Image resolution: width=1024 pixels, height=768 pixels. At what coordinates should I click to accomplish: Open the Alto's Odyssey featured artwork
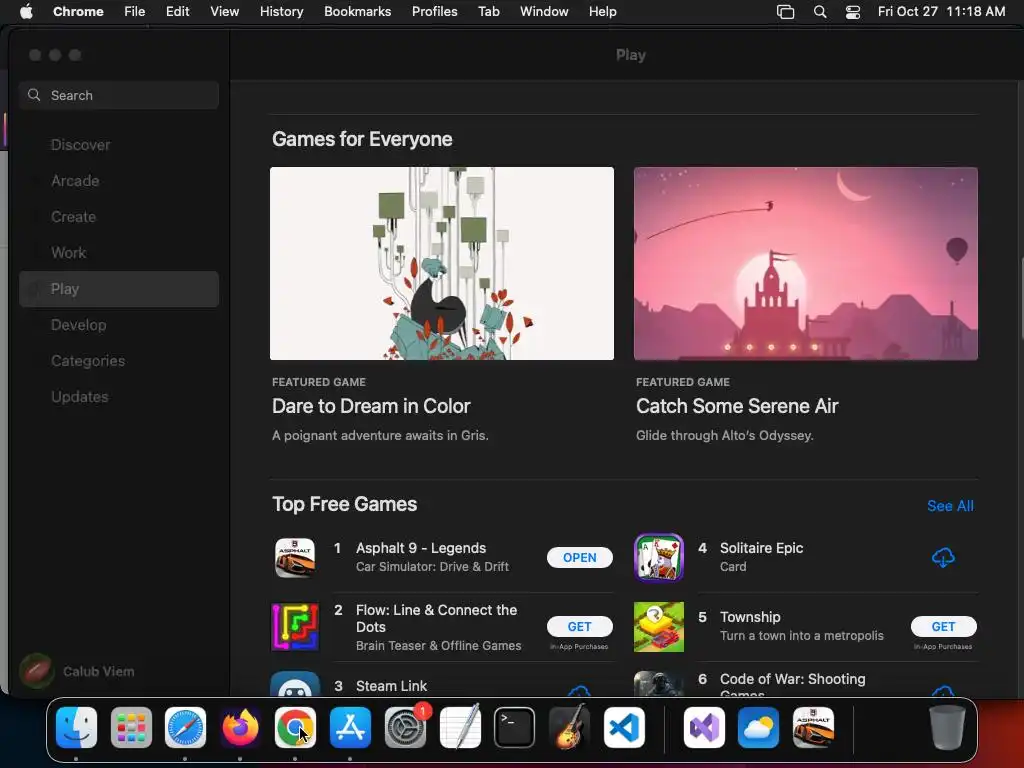(x=806, y=263)
